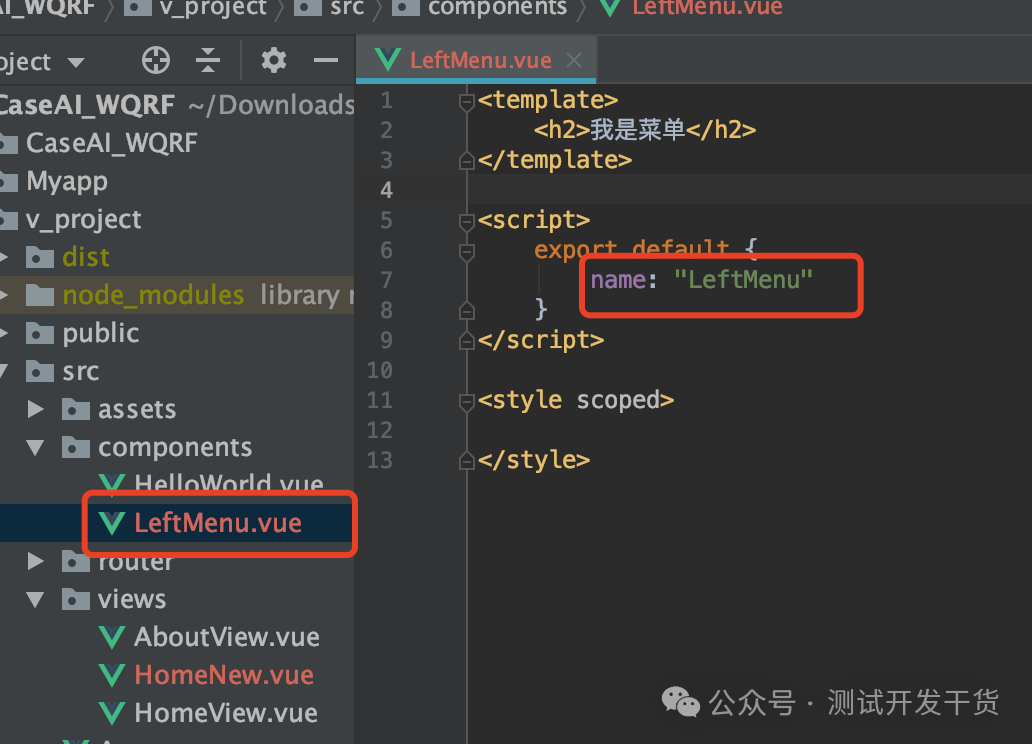Click the closing </script> tag
The height and width of the screenshot is (744, 1032).
(x=541, y=340)
